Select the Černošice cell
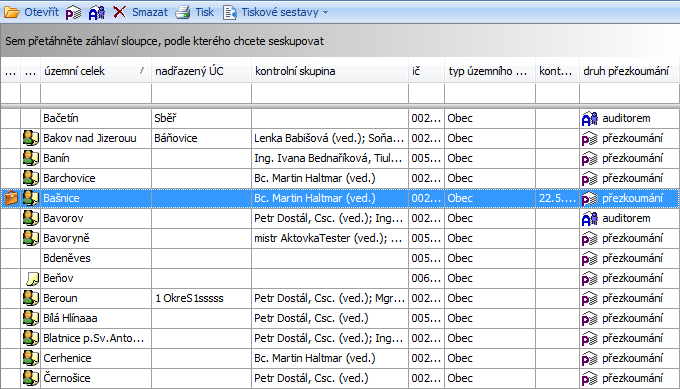This screenshot has height=389, width=680. pos(96,378)
